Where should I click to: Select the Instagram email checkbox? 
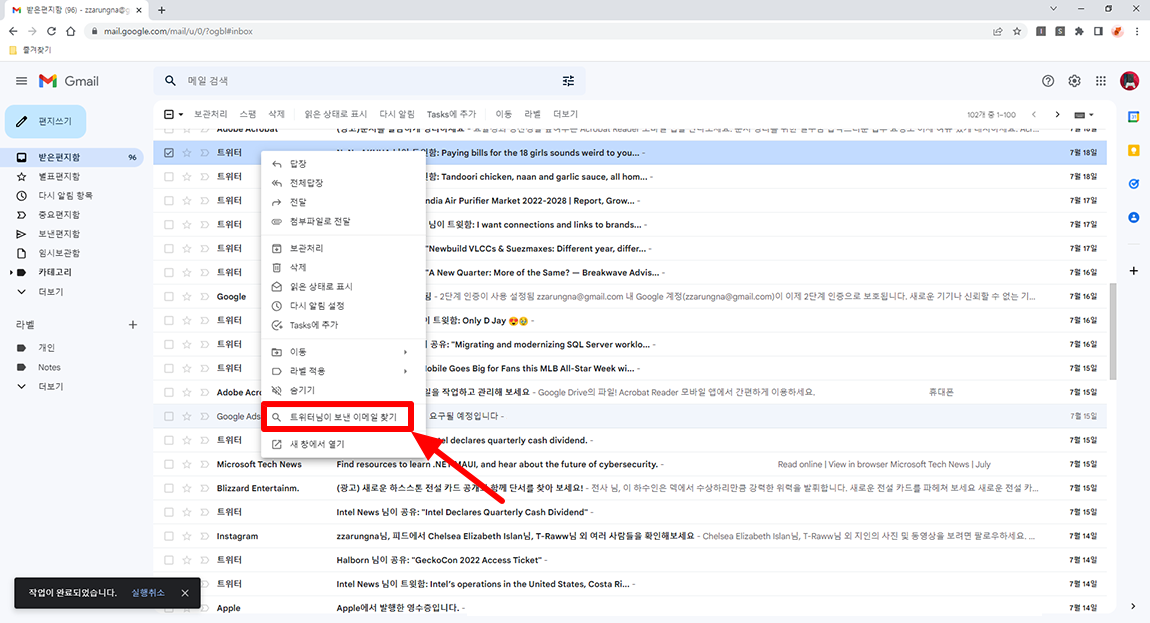169,536
